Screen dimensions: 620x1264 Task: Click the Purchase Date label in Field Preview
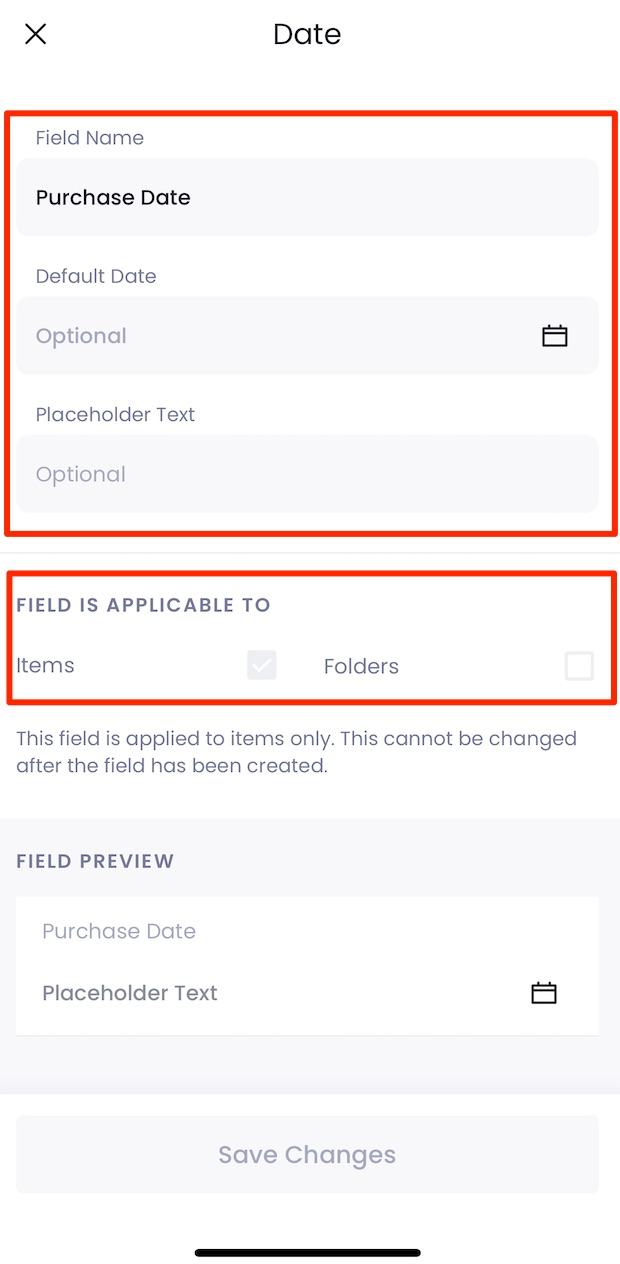coord(118,931)
